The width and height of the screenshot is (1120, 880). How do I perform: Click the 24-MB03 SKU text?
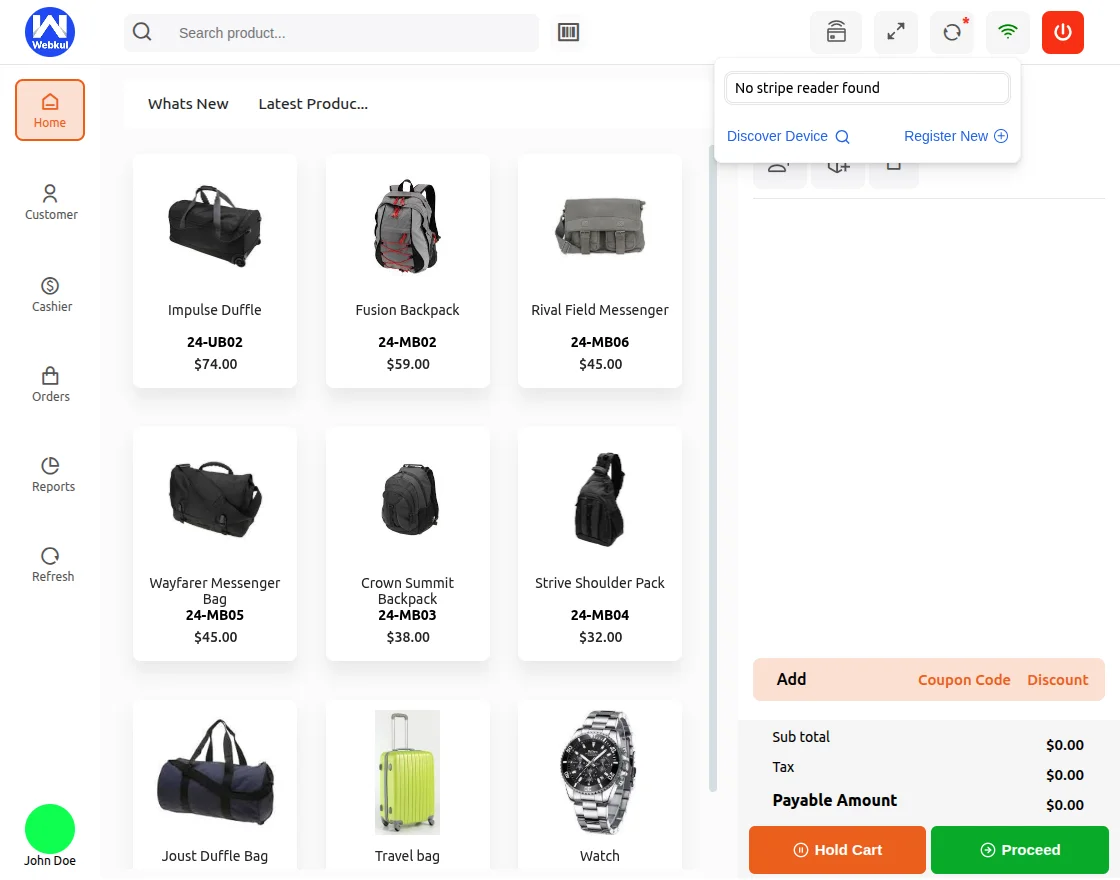[x=407, y=615]
